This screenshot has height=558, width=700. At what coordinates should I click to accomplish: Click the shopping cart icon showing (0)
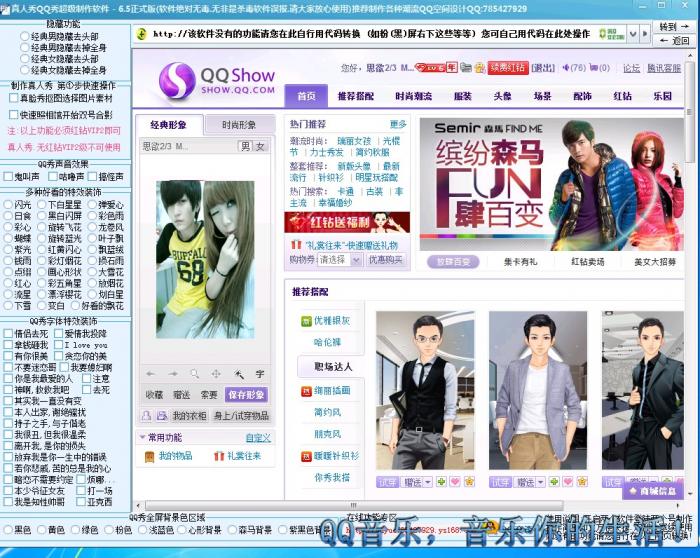pos(594,68)
